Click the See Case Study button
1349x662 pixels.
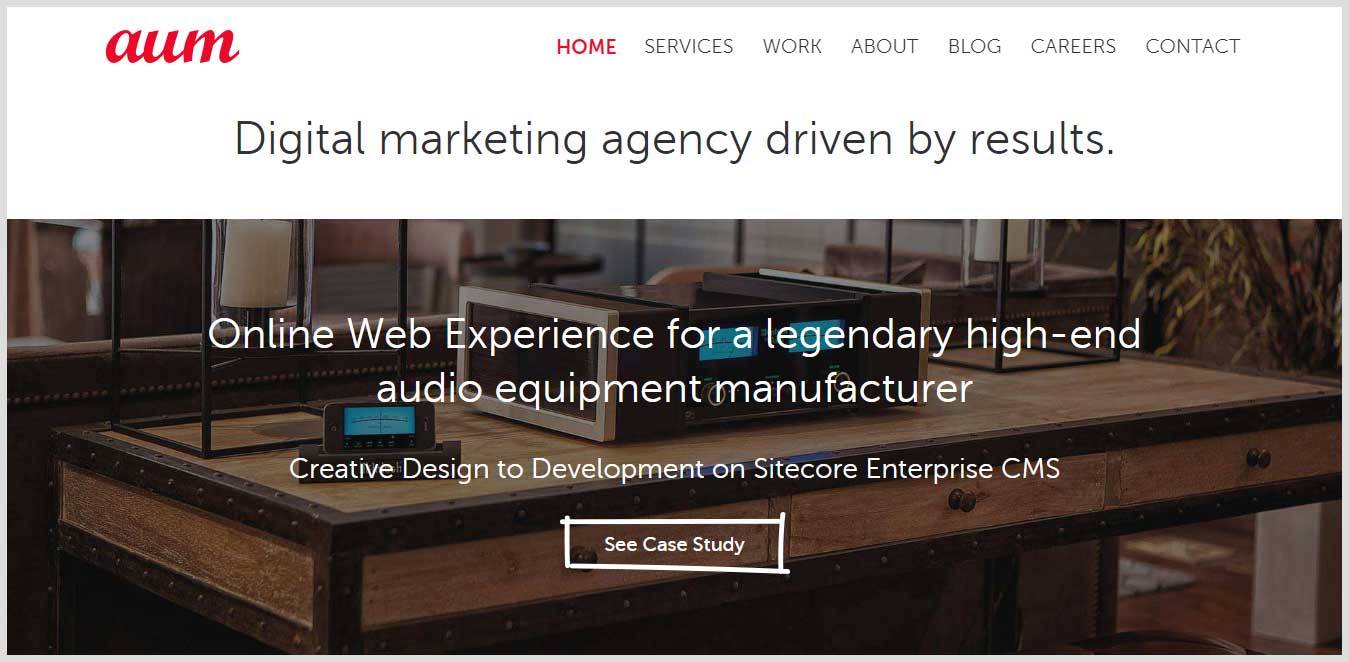coord(675,544)
